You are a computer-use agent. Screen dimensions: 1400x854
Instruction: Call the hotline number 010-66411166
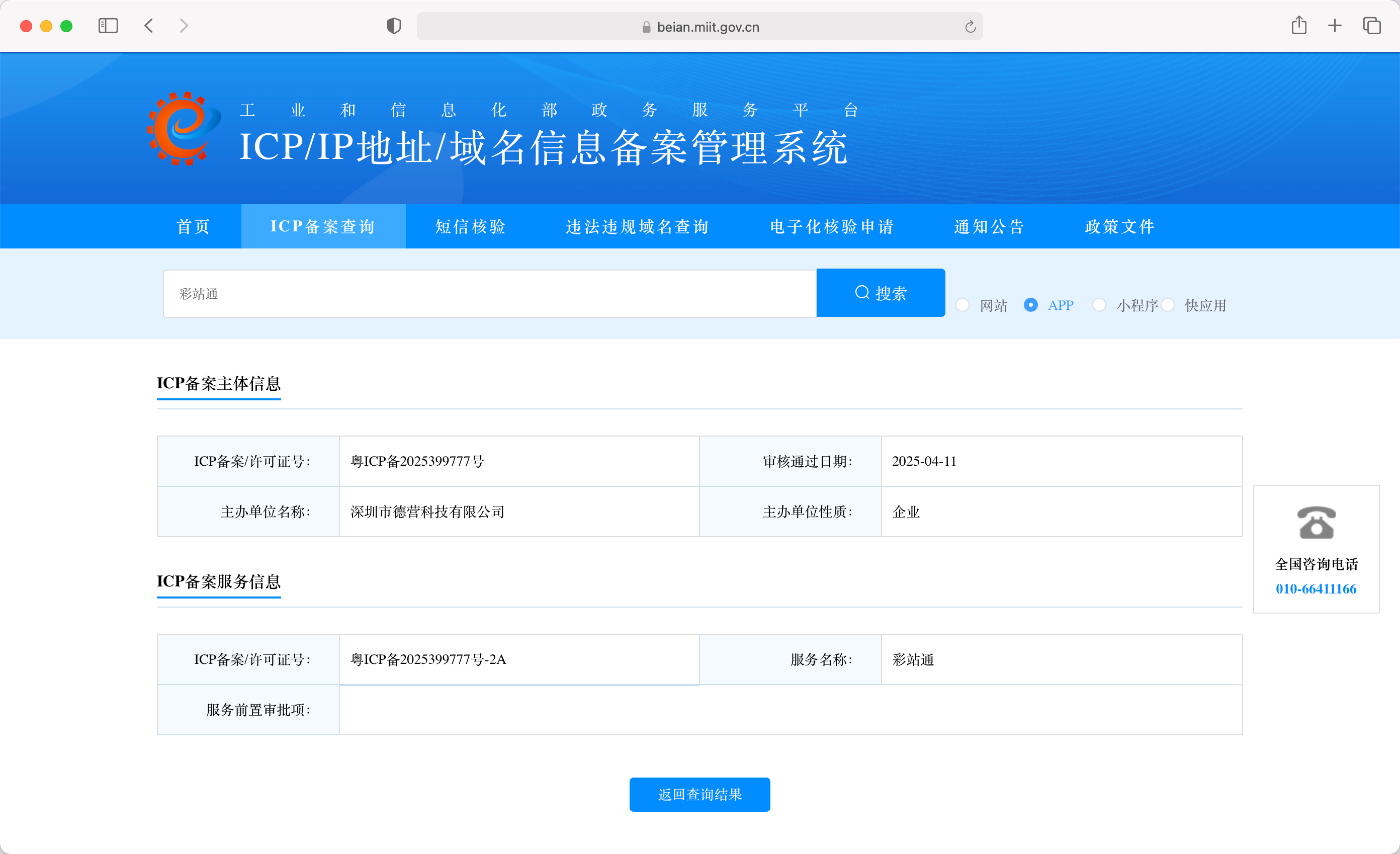pyautogui.click(x=1317, y=588)
